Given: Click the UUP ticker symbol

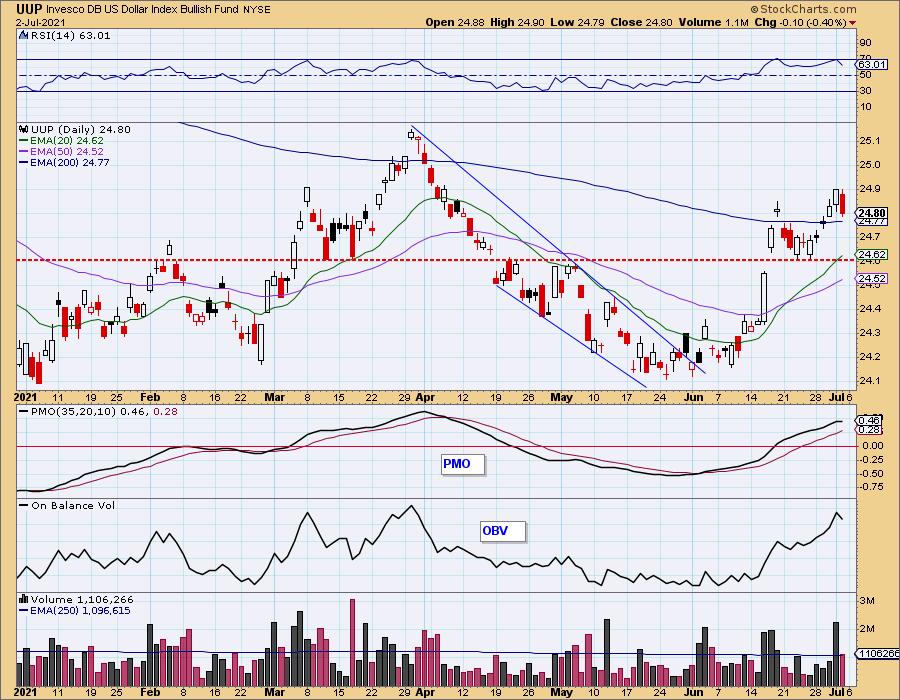Looking at the screenshot, I should (x=29, y=9).
